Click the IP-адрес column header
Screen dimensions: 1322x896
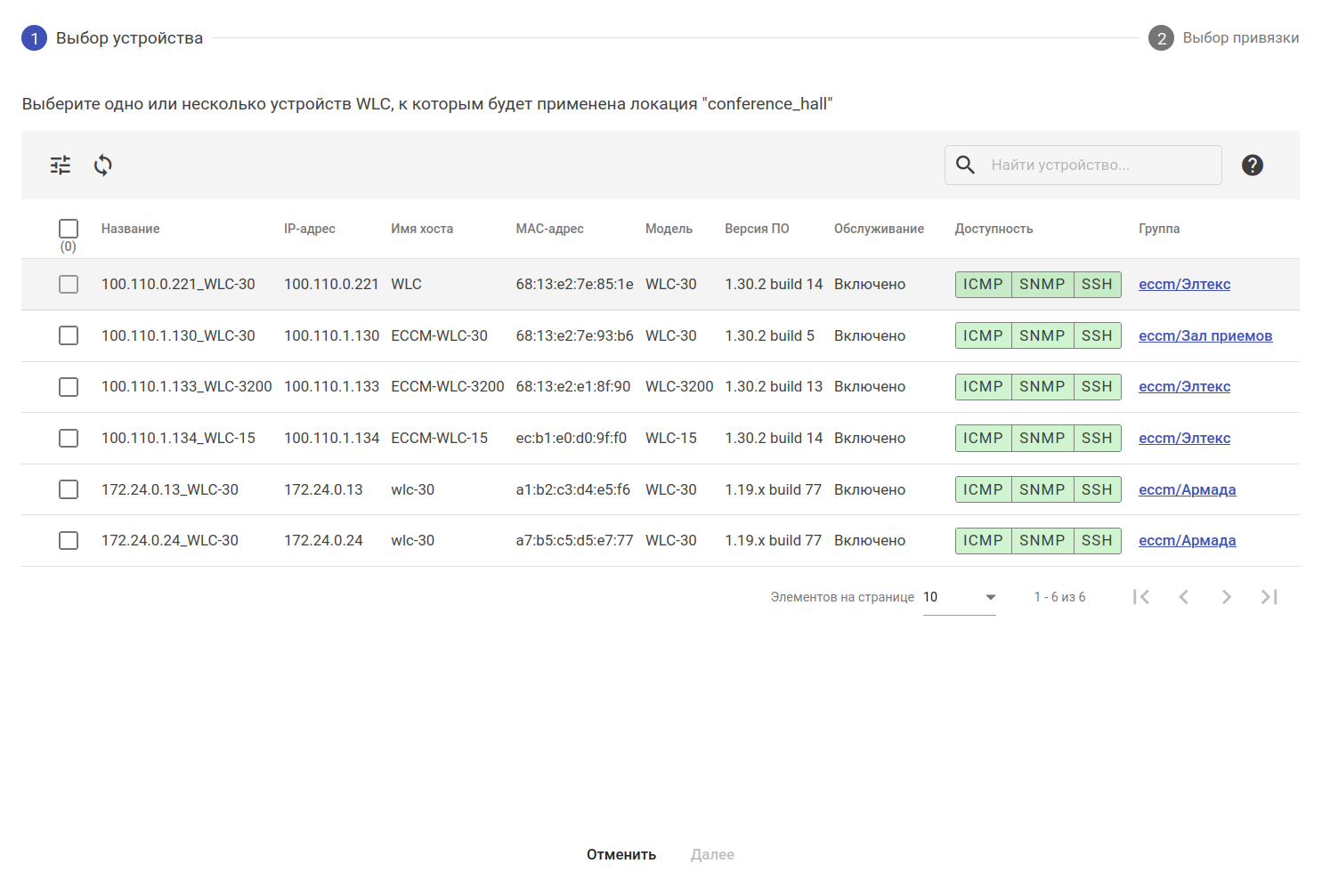tap(310, 229)
